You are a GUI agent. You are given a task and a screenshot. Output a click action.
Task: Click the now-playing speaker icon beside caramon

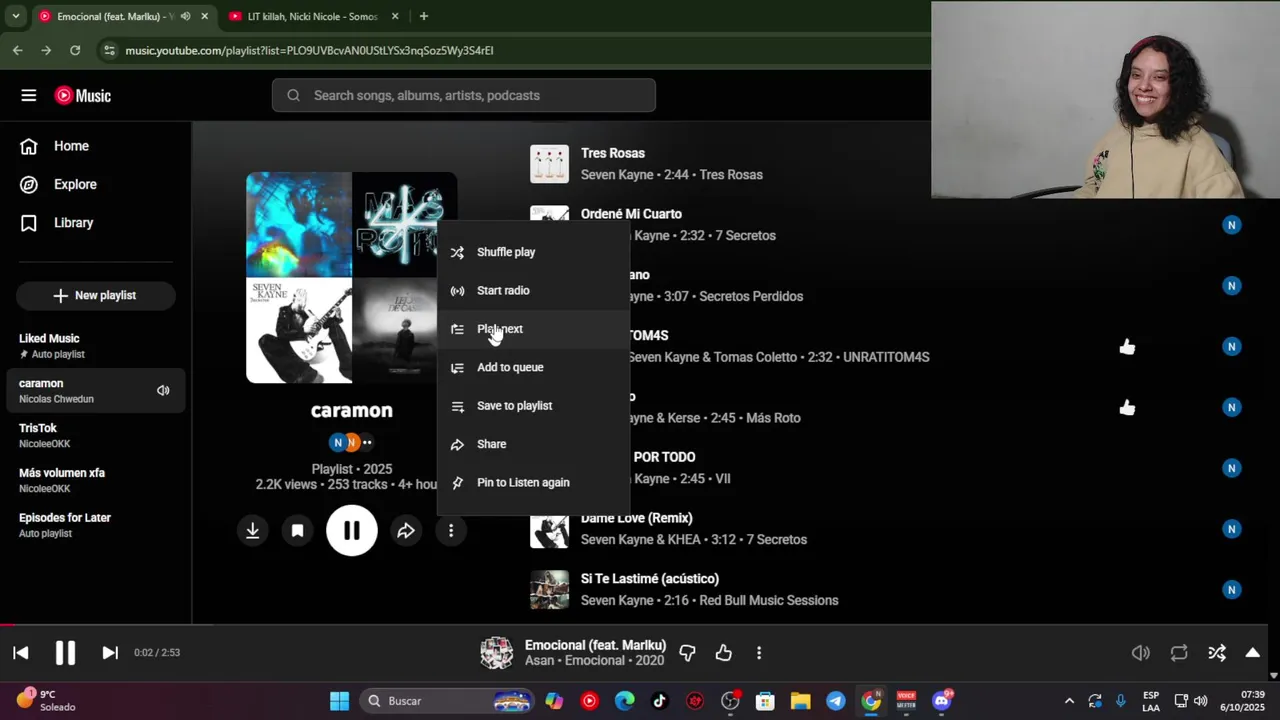(x=163, y=390)
